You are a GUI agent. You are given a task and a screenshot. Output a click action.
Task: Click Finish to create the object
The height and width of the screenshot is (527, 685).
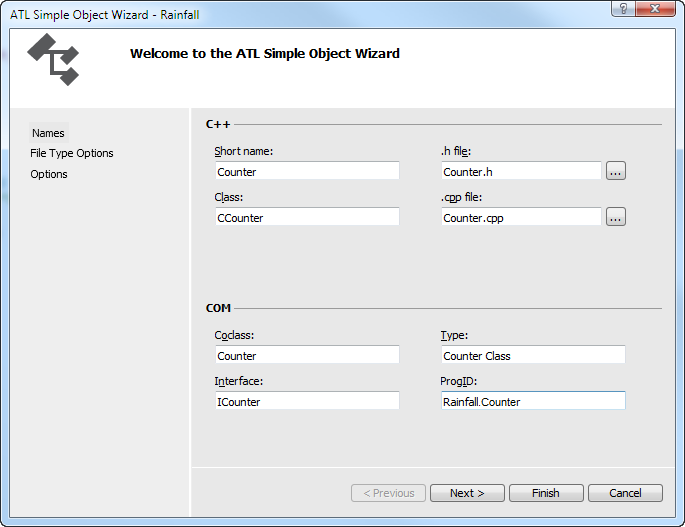tap(546, 493)
